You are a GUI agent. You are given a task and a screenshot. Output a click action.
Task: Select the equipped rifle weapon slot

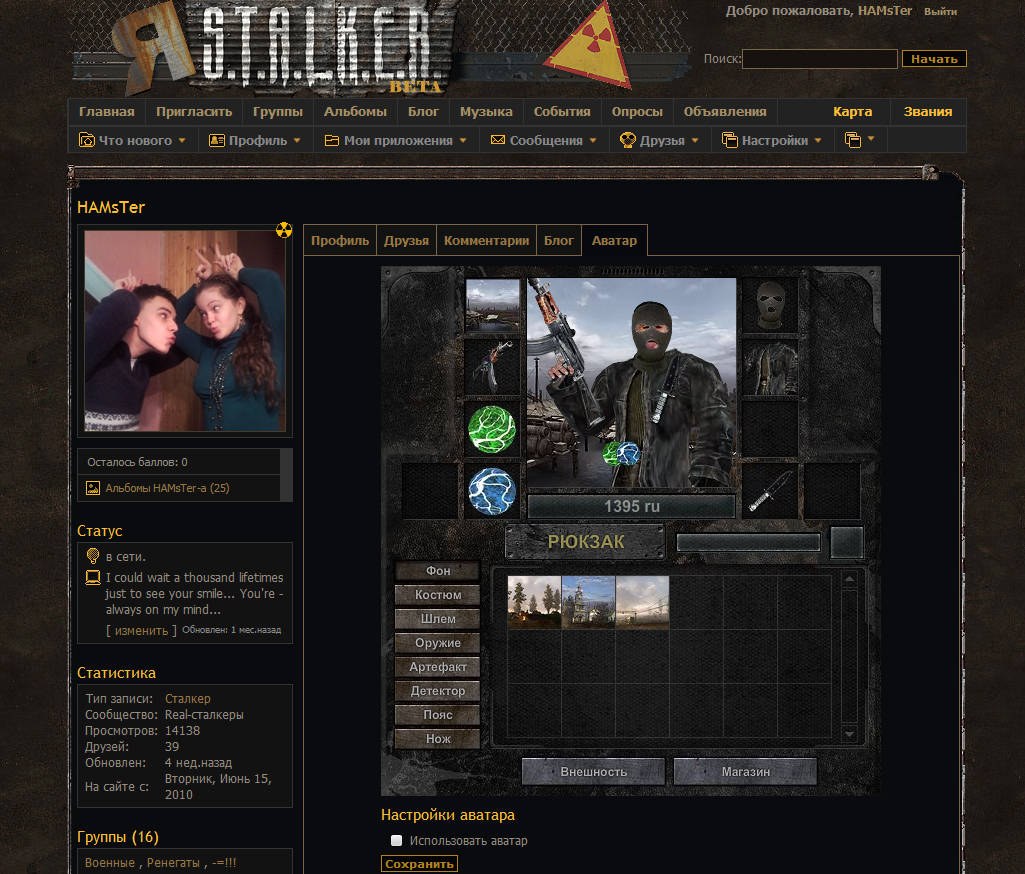point(492,367)
